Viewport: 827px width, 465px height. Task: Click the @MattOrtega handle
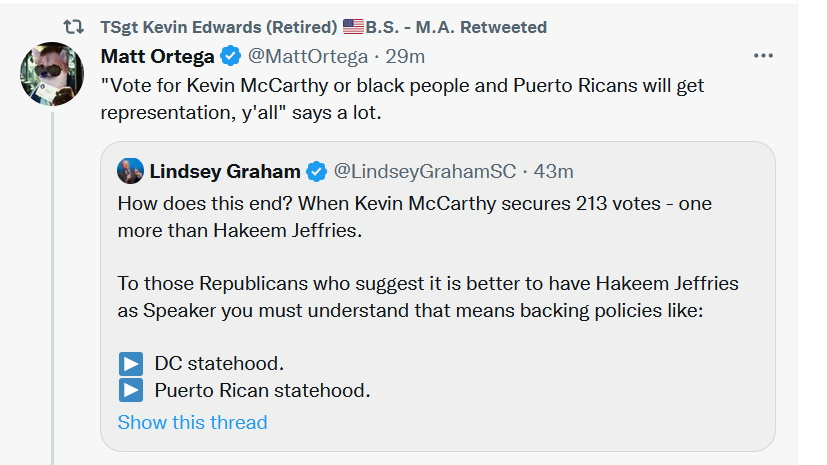click(x=307, y=55)
